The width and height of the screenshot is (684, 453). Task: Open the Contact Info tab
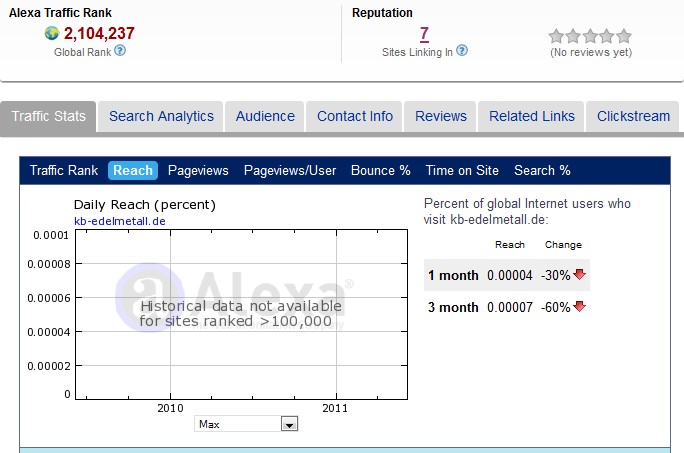click(x=355, y=117)
